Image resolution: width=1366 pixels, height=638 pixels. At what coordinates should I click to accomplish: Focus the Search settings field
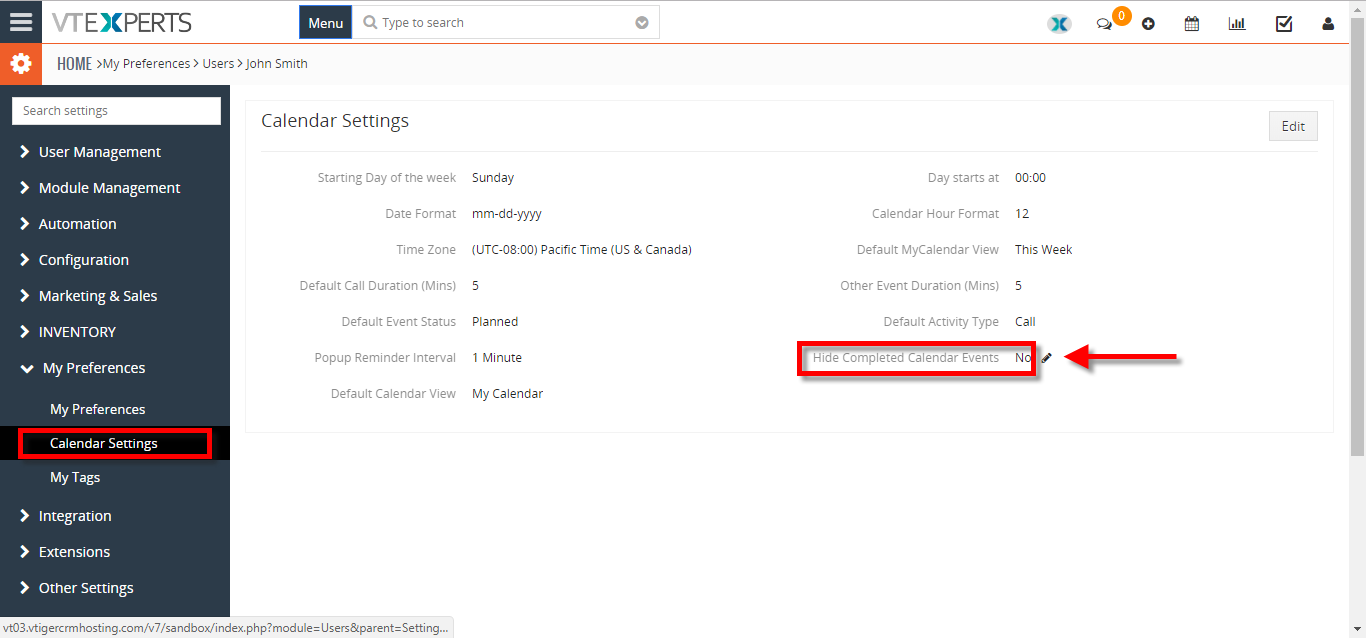(x=116, y=111)
